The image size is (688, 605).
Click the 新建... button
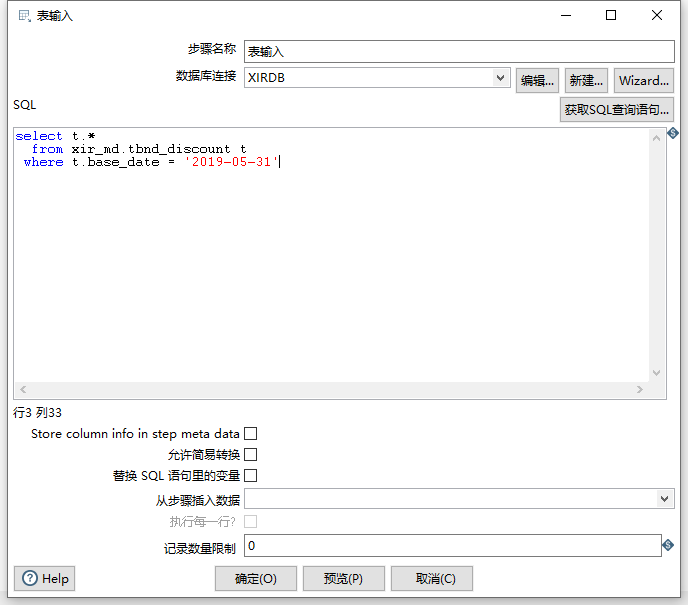586,81
